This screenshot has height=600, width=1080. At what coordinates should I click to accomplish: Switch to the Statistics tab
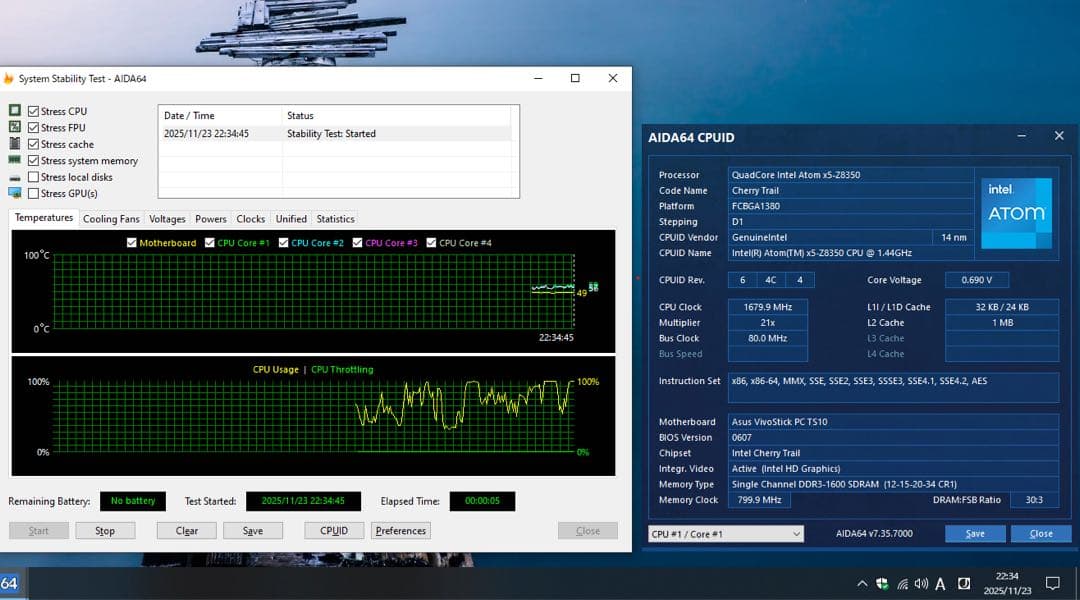335,219
